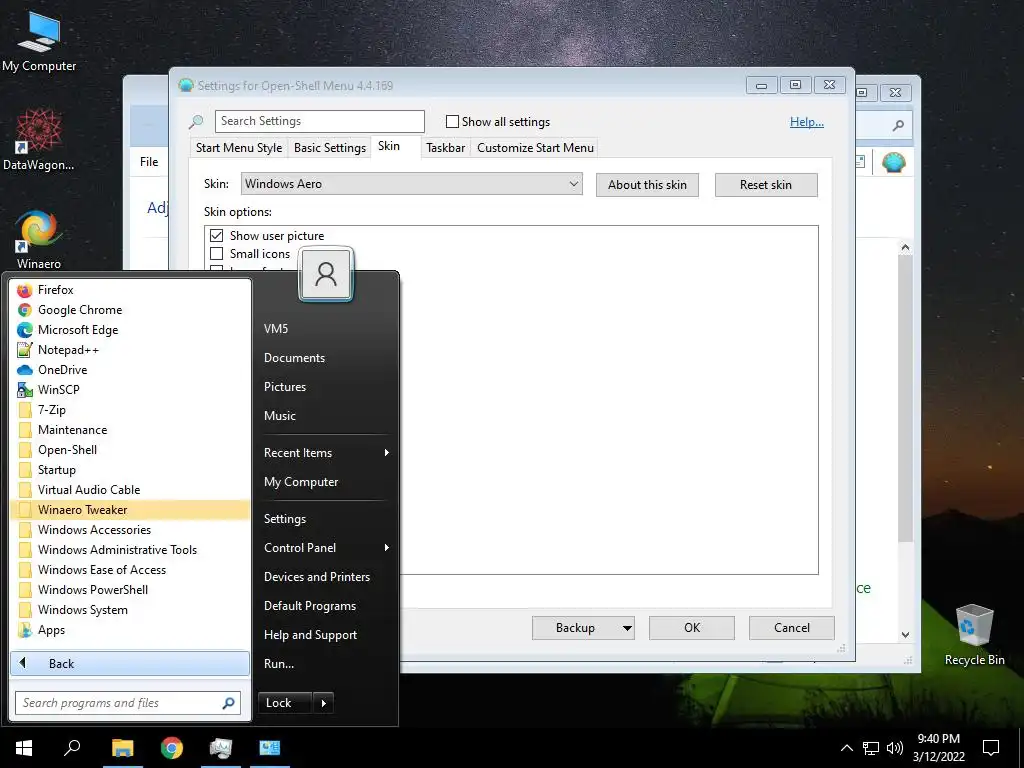The height and width of the screenshot is (768, 1024).
Task: Click the start menu search magnifier icon
Action: (x=229, y=703)
